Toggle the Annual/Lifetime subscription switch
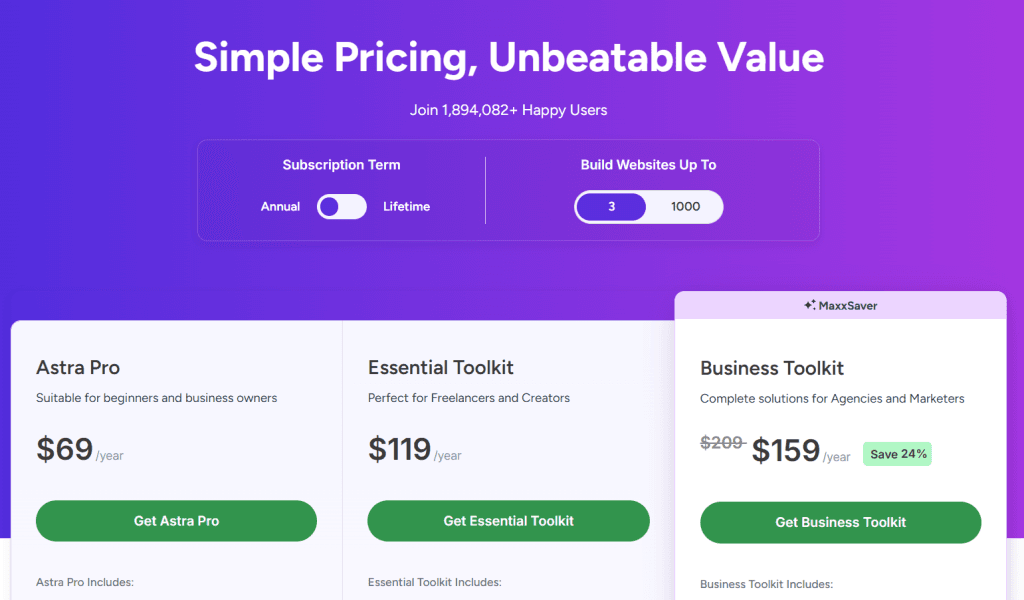Screen dimensions: 1024x600 [x=341, y=207]
